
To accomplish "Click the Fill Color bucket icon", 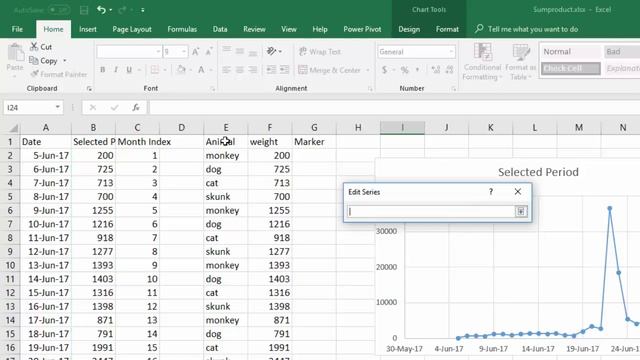I will (x=181, y=70).
